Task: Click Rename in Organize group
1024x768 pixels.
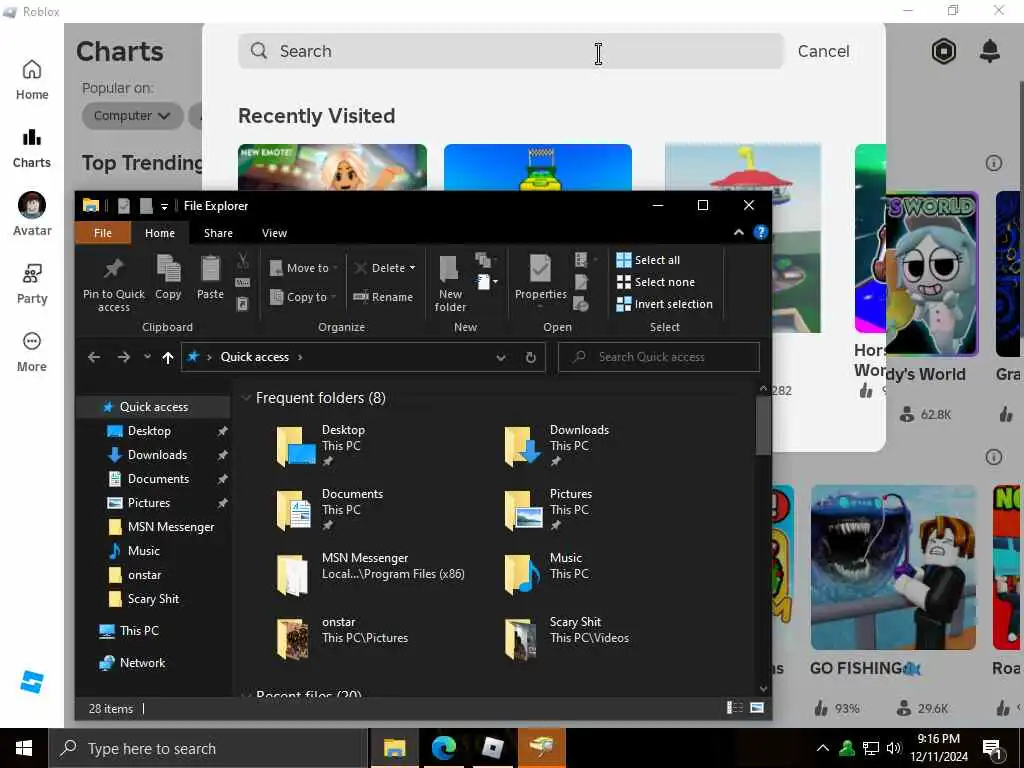Action: pyautogui.click(x=383, y=296)
